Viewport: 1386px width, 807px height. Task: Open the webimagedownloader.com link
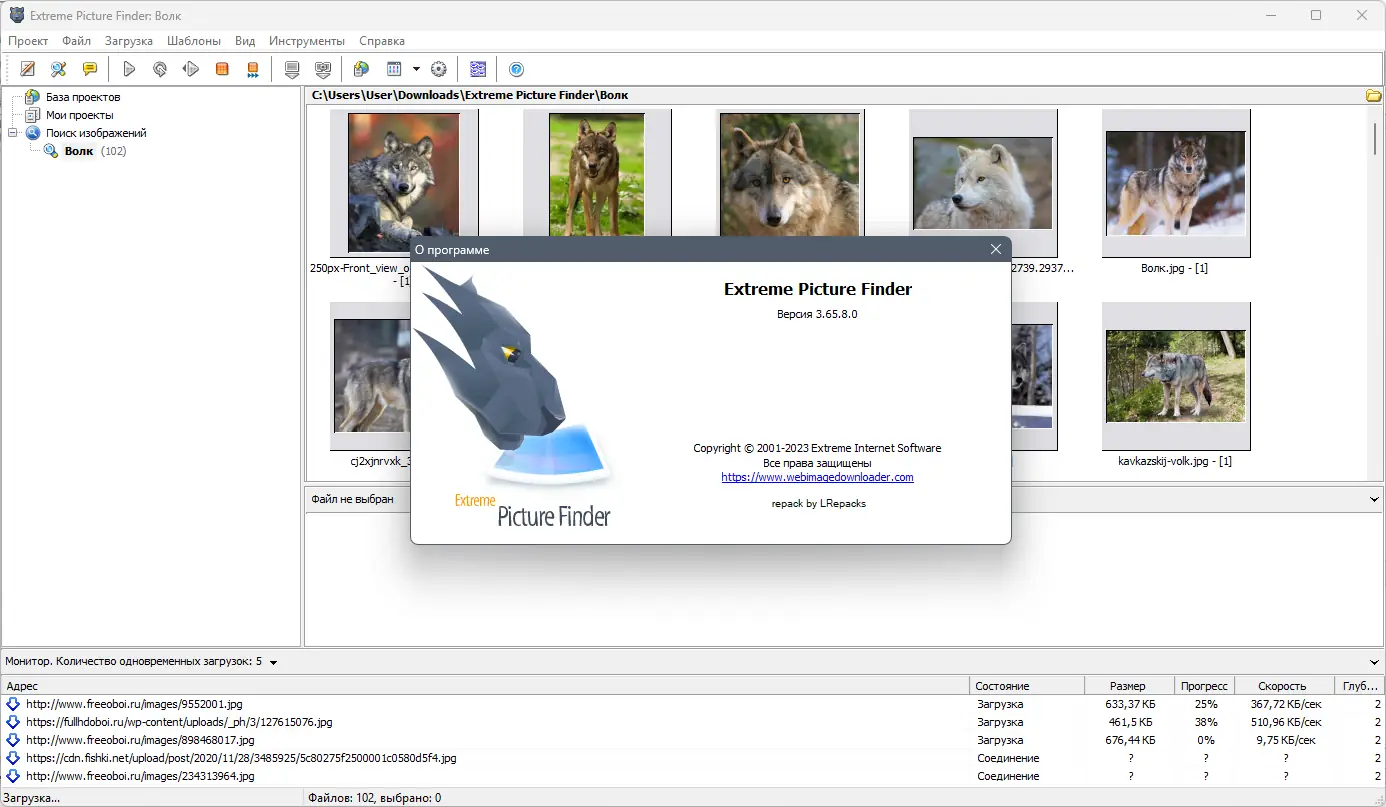[817, 477]
